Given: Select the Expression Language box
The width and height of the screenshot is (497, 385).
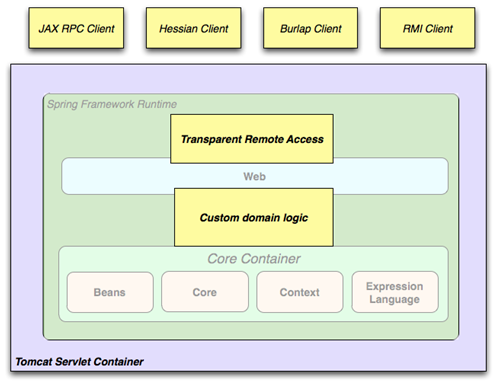Looking at the screenshot, I should click(x=395, y=292).
